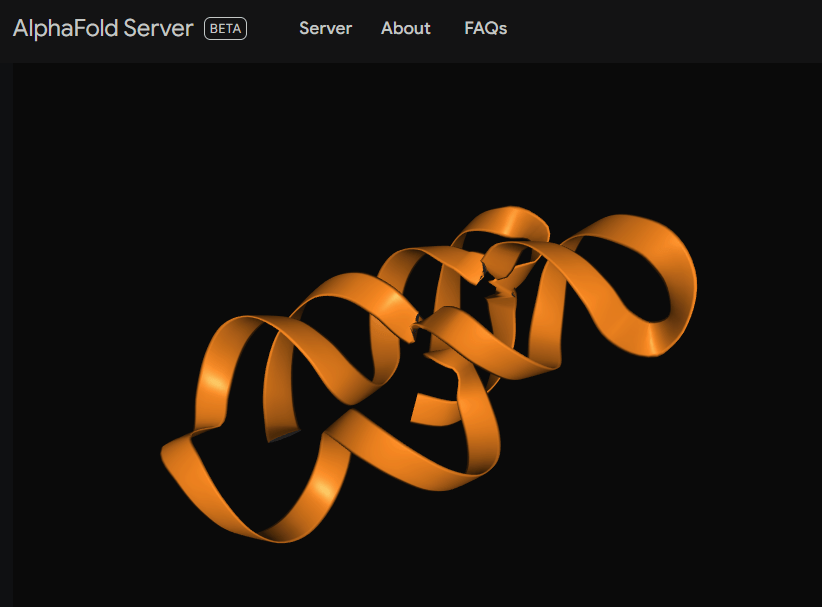Click the AlphaFold Server logo title
This screenshot has height=607, width=822.
102,28
